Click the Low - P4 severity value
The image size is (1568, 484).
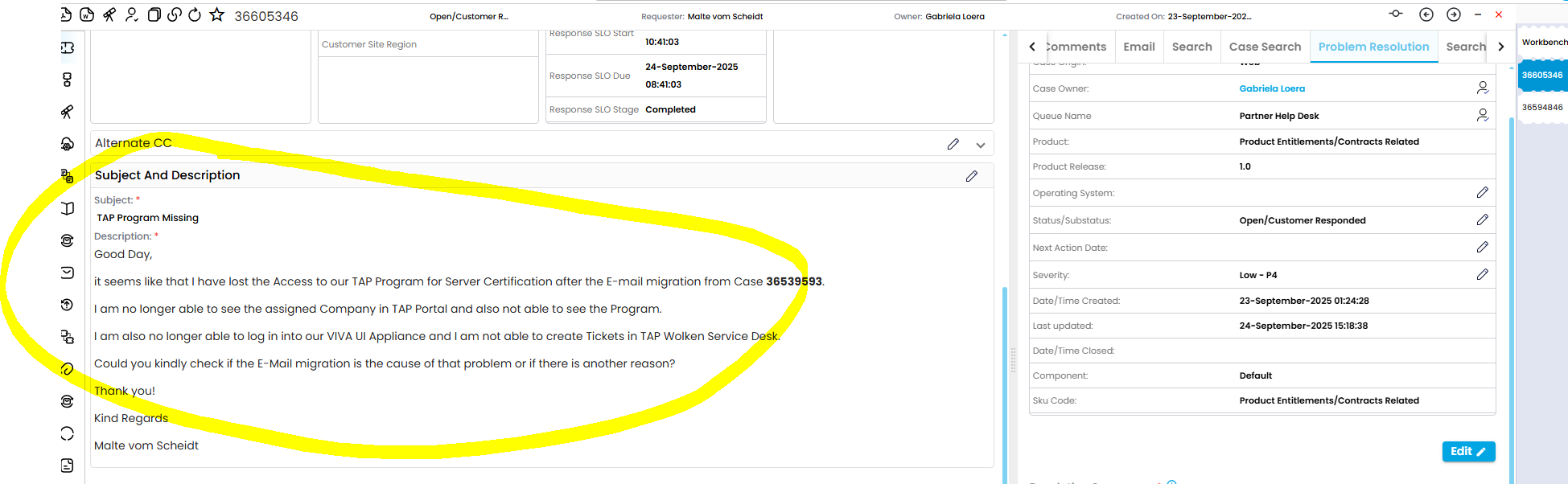(x=1258, y=275)
